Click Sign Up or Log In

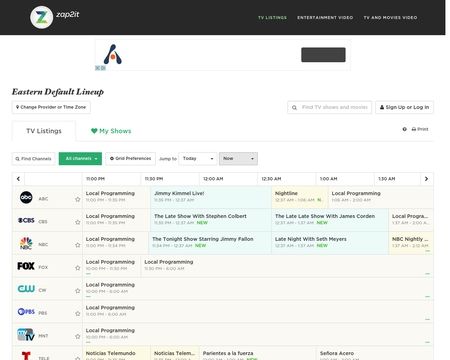point(404,107)
